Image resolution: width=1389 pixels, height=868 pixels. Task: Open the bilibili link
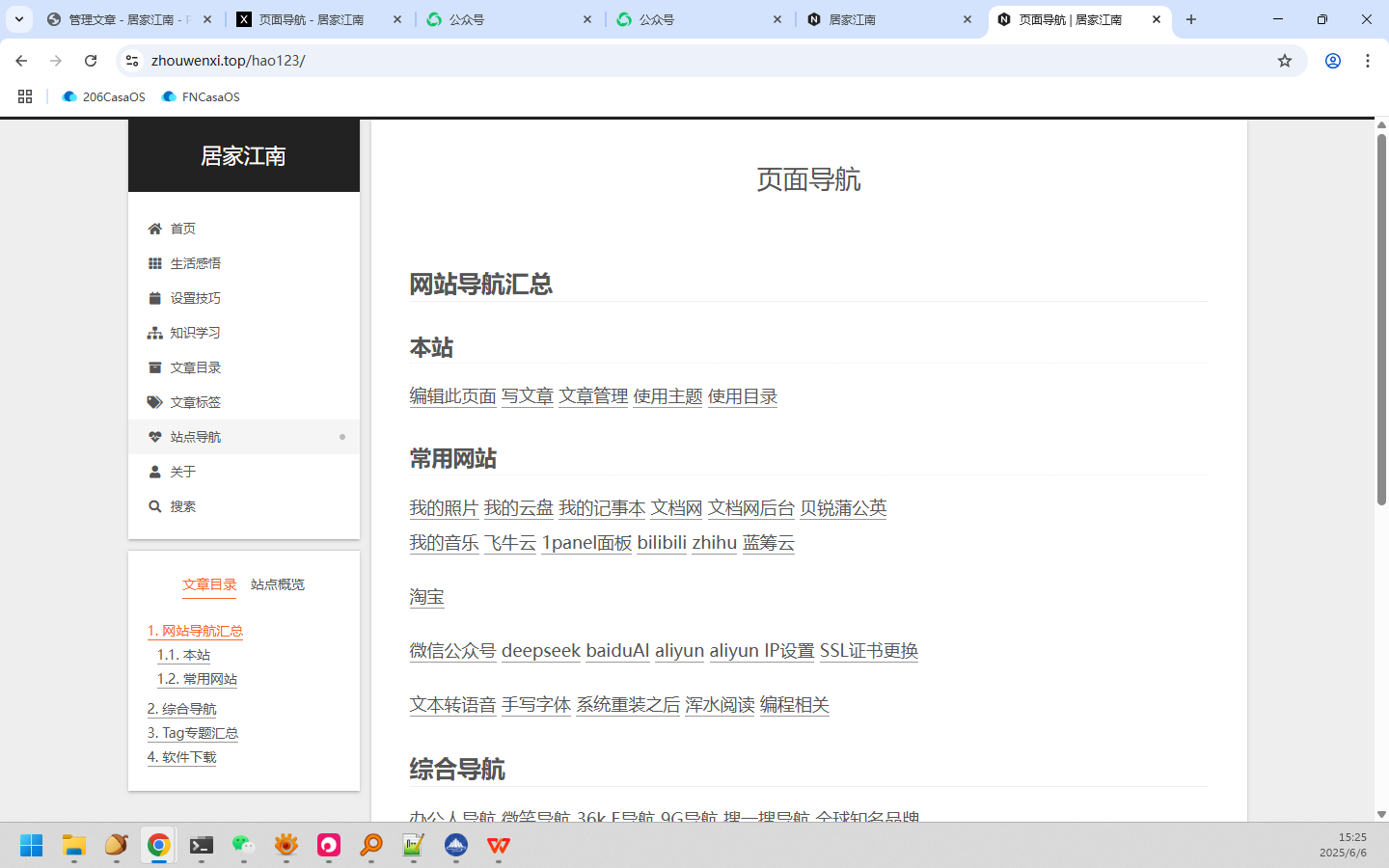(x=662, y=543)
